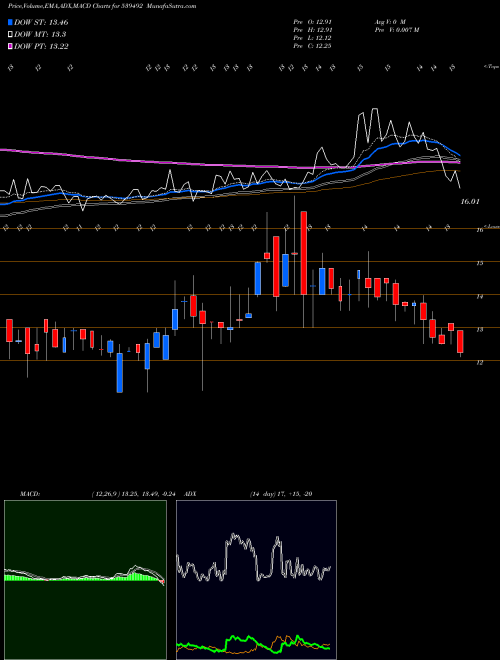Click the white DOW MT legend swatch
The height and width of the screenshot is (660, 500).
click(x=10, y=35)
